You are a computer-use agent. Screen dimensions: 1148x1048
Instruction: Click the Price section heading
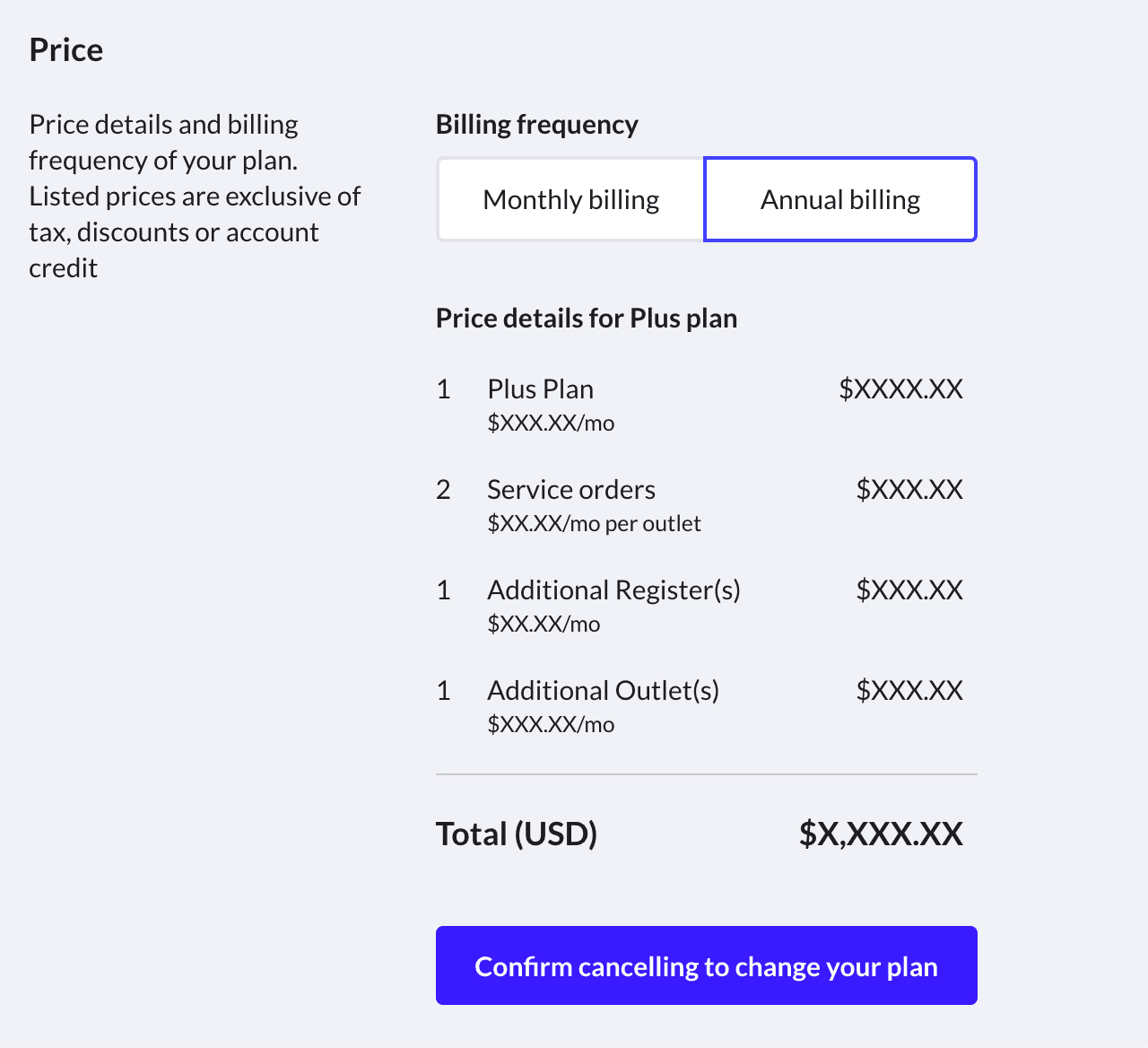[x=66, y=50]
